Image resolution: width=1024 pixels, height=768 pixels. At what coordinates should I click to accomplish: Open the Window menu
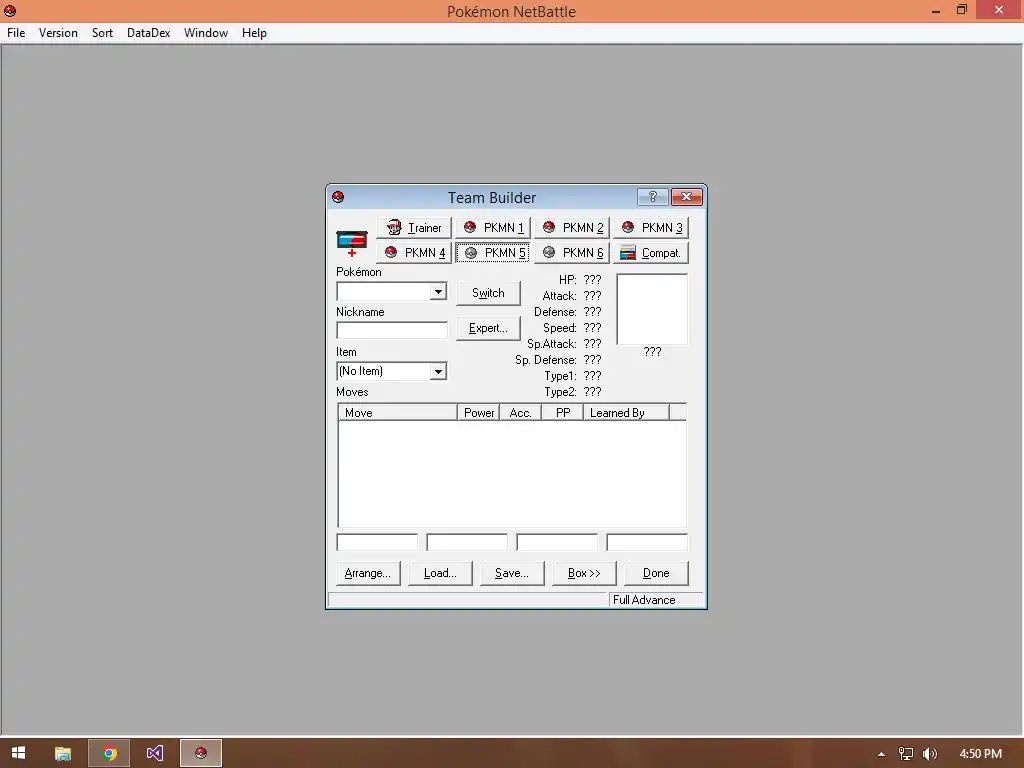coord(206,33)
